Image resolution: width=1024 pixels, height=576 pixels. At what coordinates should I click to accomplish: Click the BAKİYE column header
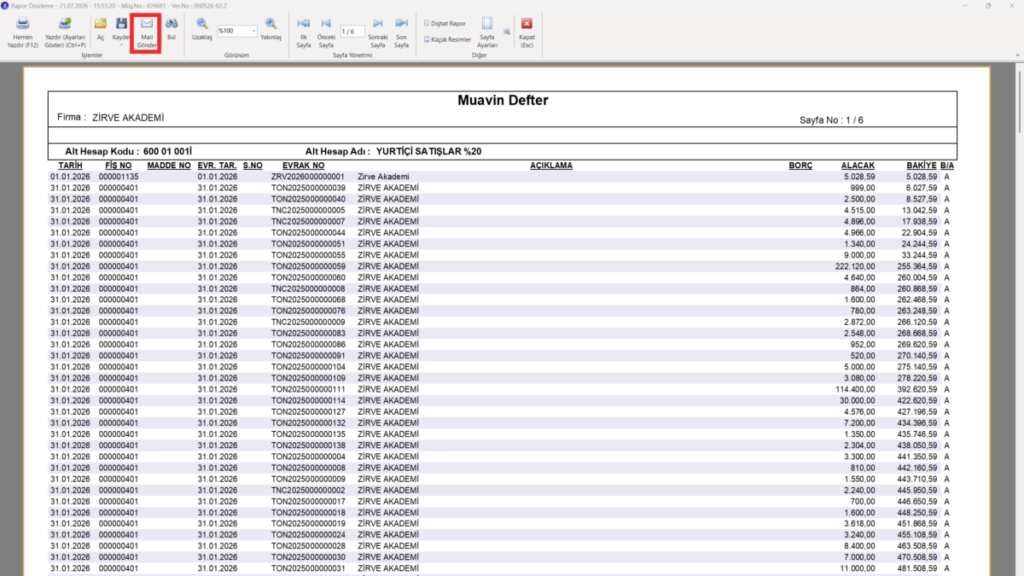click(921, 166)
